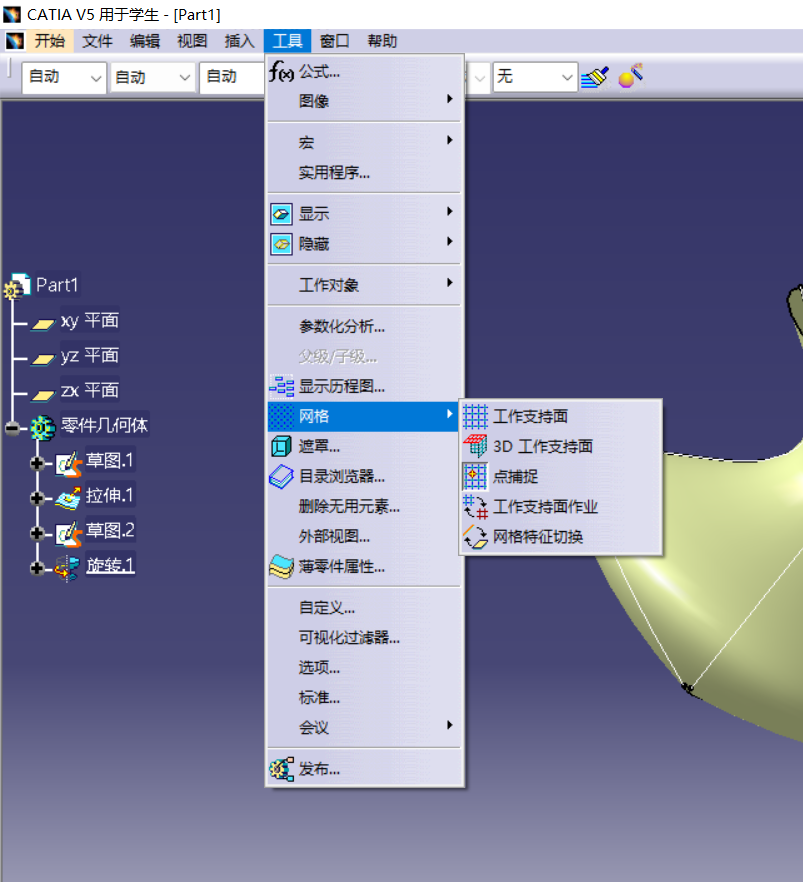
Task: Choose 外部视图... menu entry
Action: 364,537
